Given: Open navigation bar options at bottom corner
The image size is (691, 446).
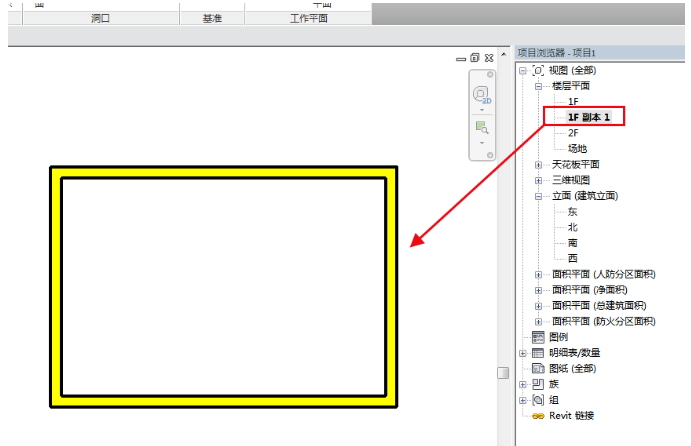Looking at the screenshot, I should pyautogui.click(x=490, y=155).
